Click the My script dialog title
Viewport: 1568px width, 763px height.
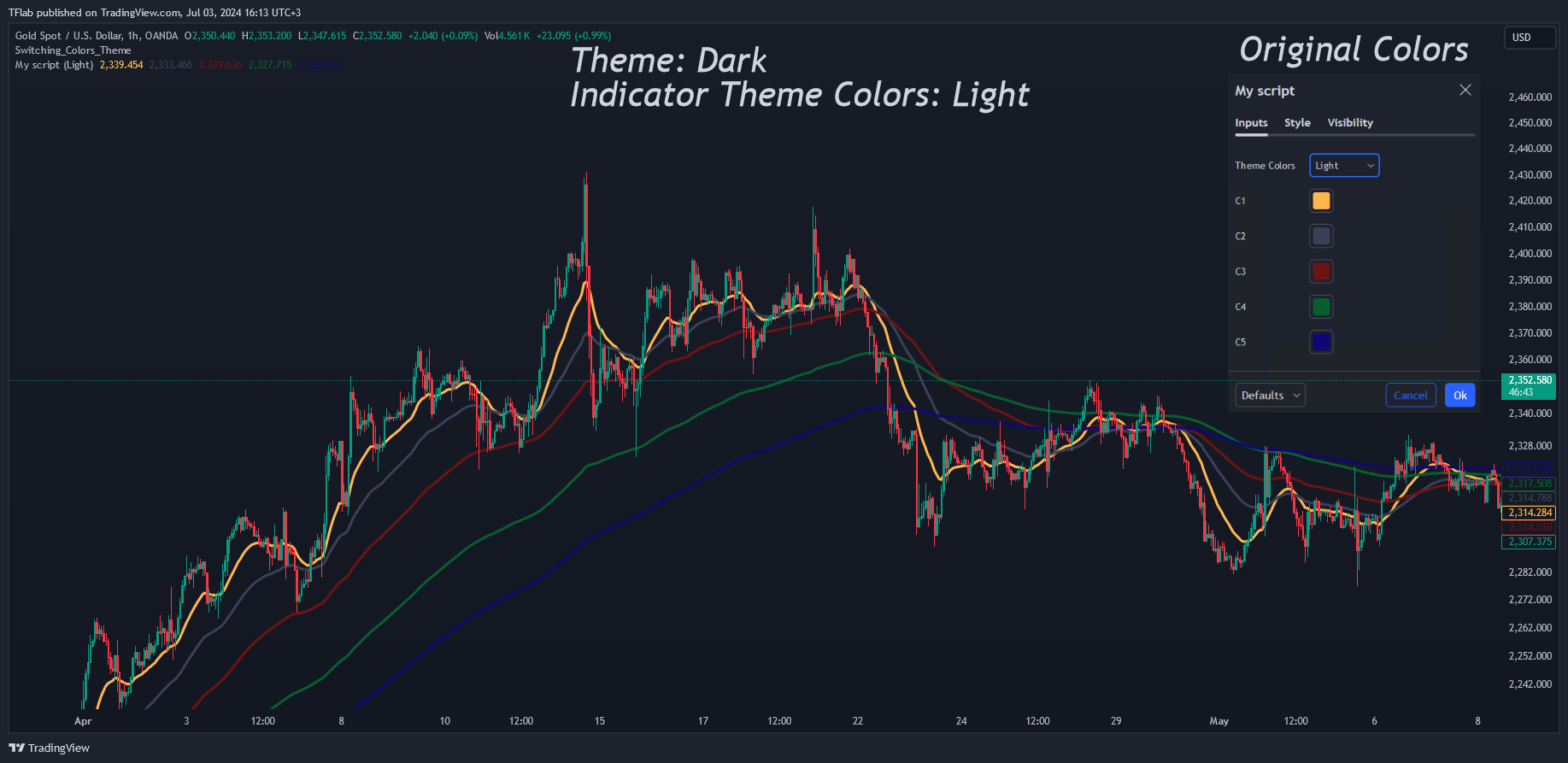pos(1265,91)
